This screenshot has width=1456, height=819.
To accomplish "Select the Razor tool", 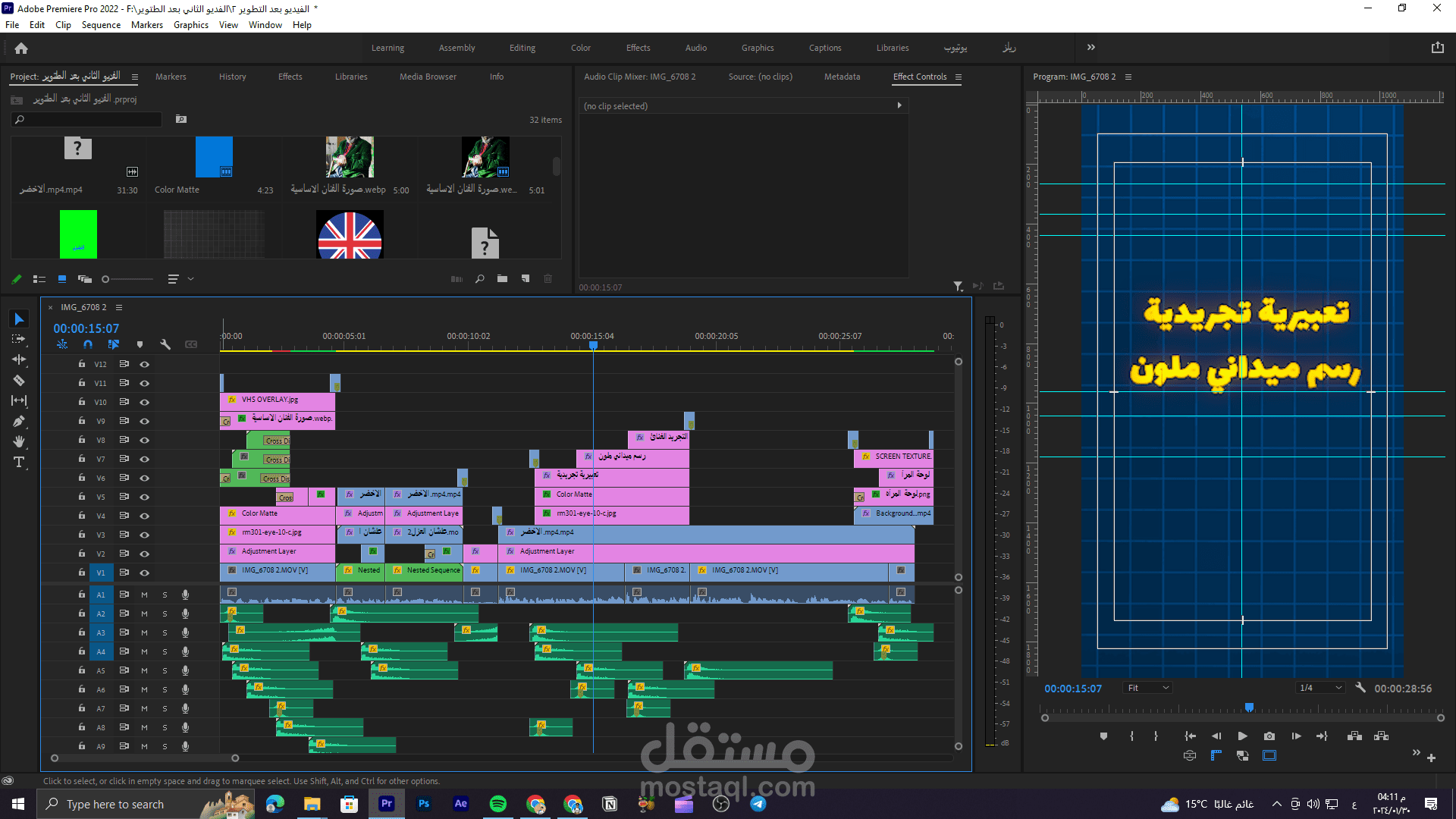I will (x=19, y=381).
